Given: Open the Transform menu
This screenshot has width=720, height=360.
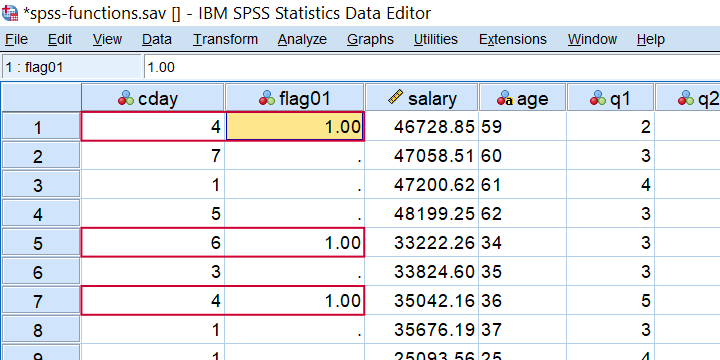Looking at the screenshot, I should pyautogui.click(x=225, y=39).
